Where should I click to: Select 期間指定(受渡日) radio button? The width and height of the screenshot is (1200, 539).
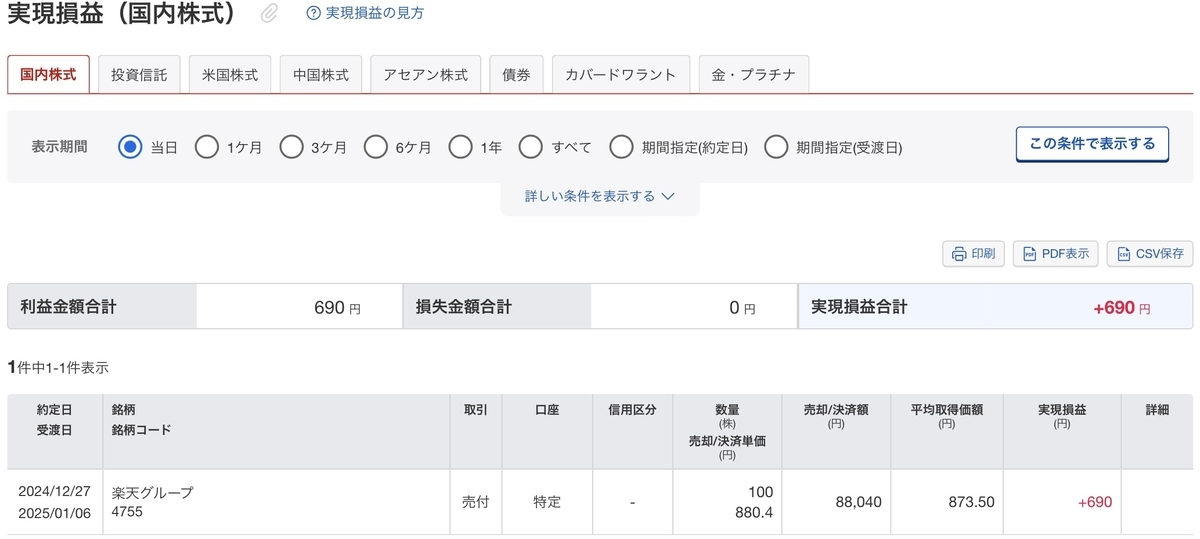click(x=776, y=147)
